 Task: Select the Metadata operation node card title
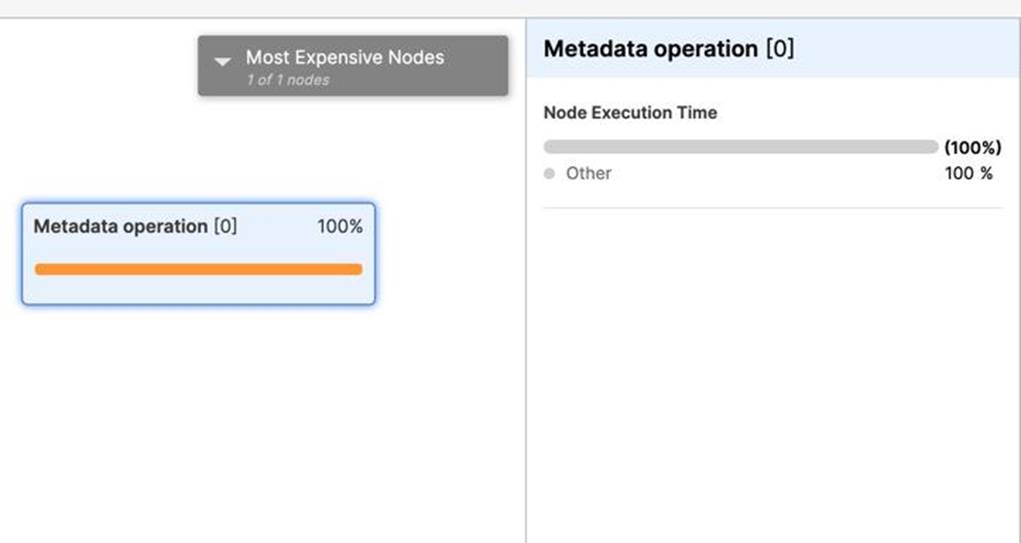click(121, 227)
